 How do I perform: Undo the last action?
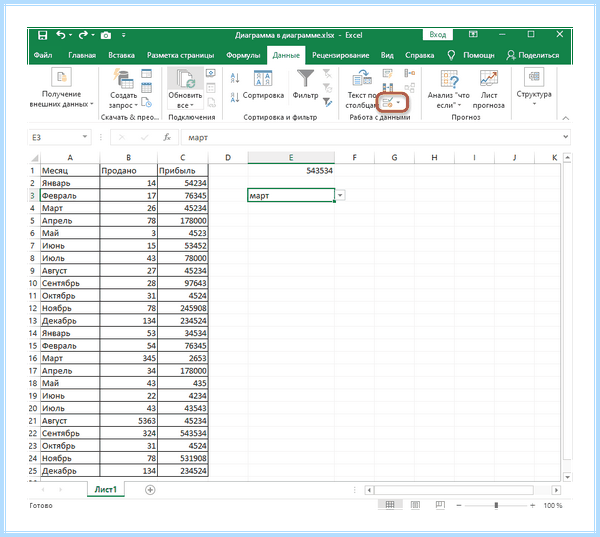click(x=60, y=35)
